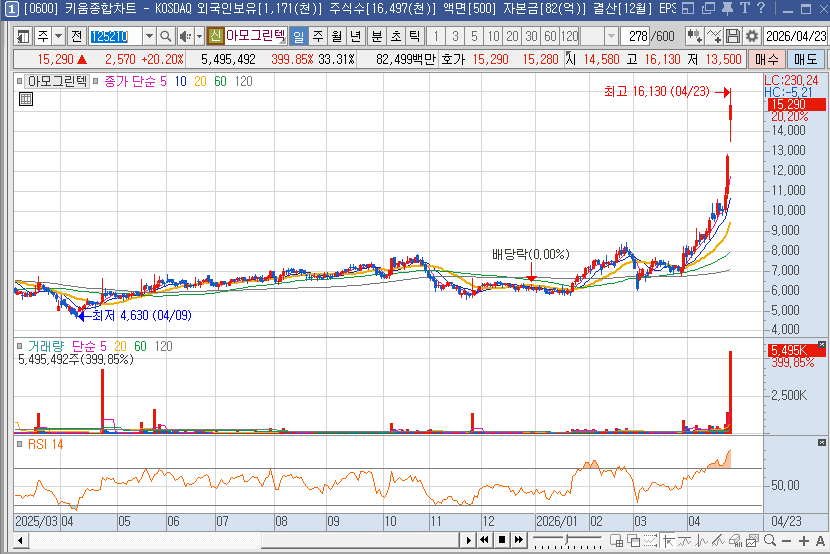Select the 5 interval button
Viewport: 830px width, 554px height.
pos(474,37)
